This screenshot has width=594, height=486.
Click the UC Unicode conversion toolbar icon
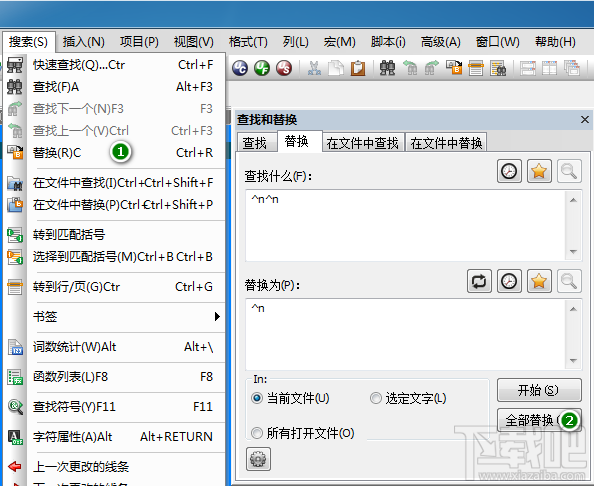click(x=240, y=68)
